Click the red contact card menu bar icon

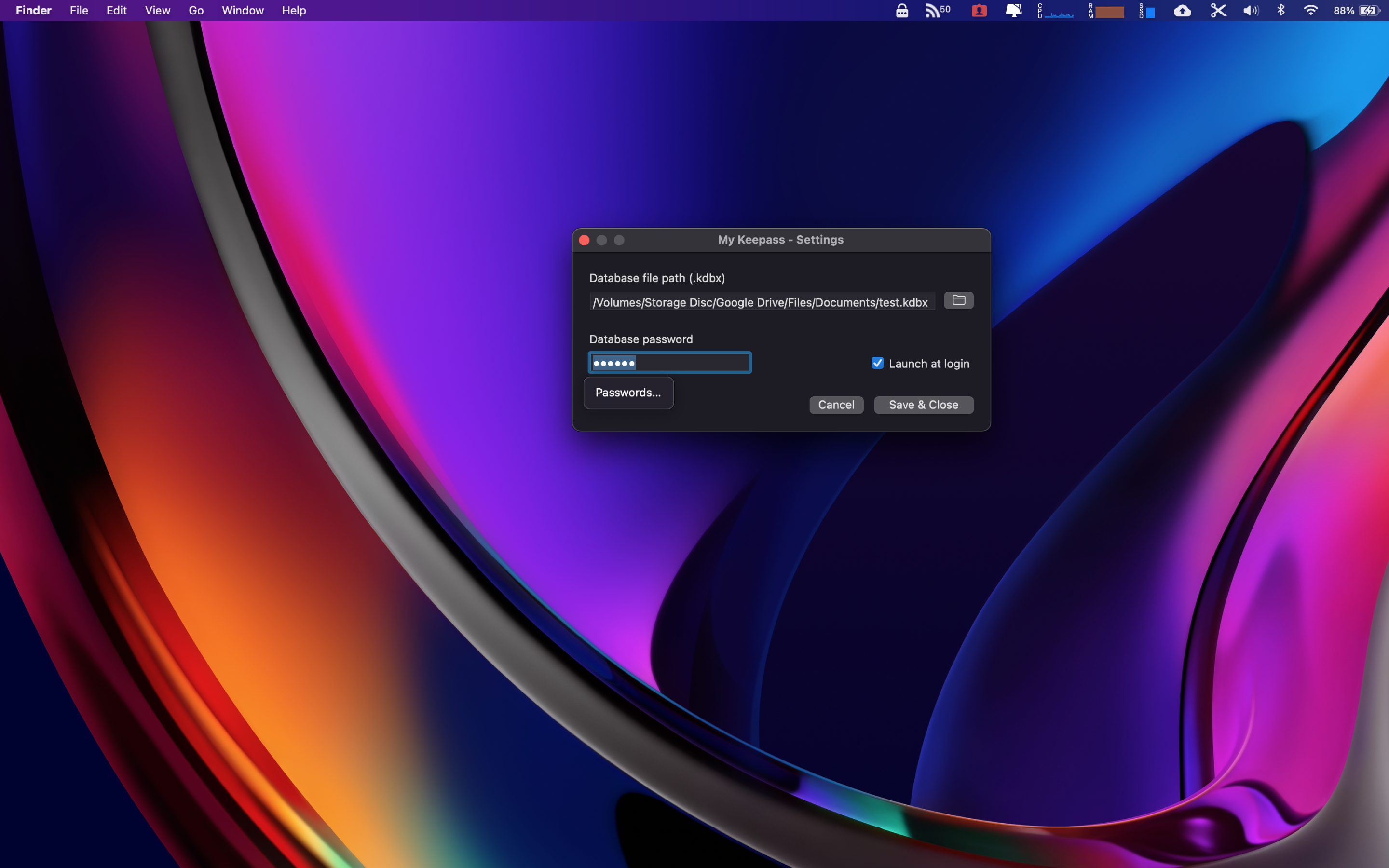point(979,10)
